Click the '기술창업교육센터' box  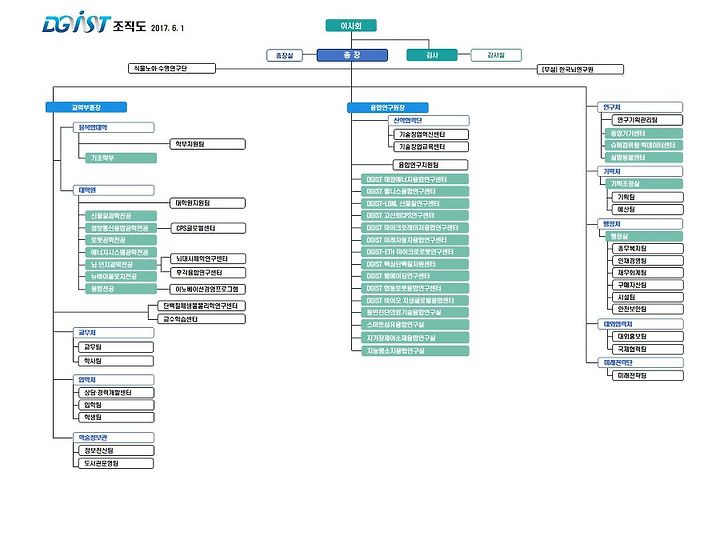tap(431, 147)
